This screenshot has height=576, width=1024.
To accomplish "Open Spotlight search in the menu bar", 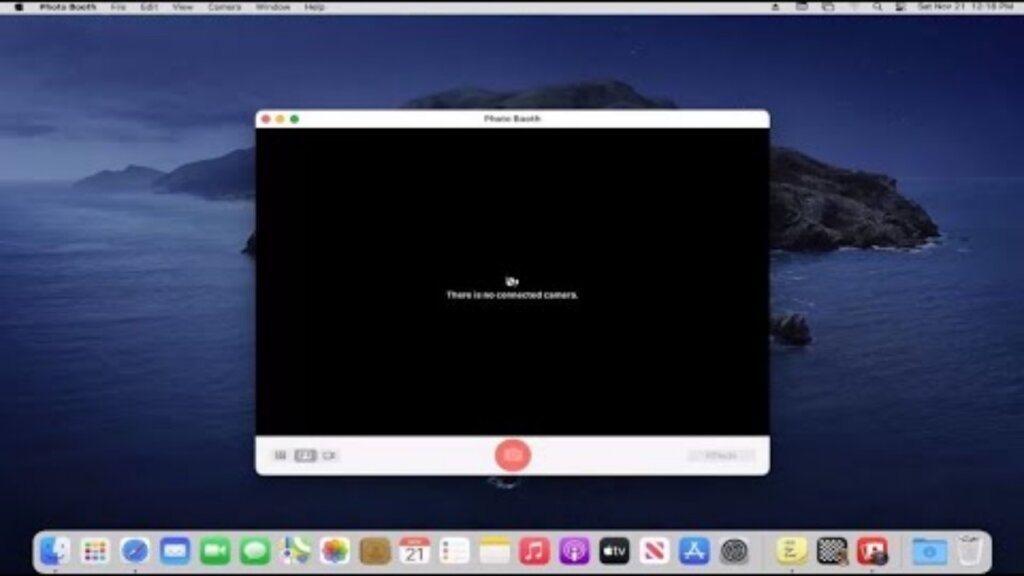I will 877,7.
